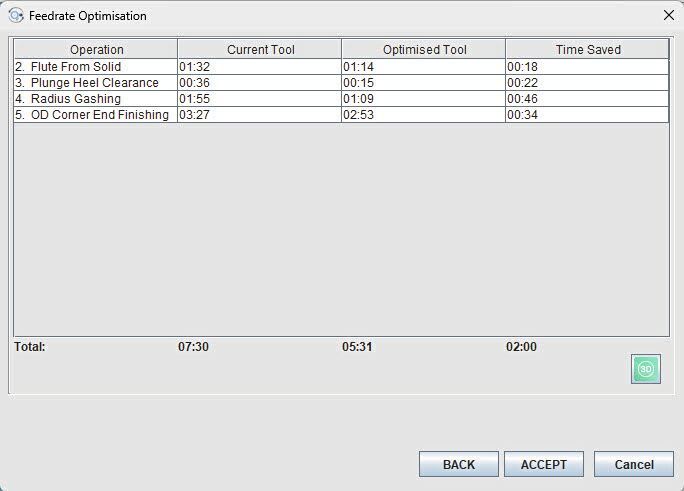Click current tool time 03:27

195,115
